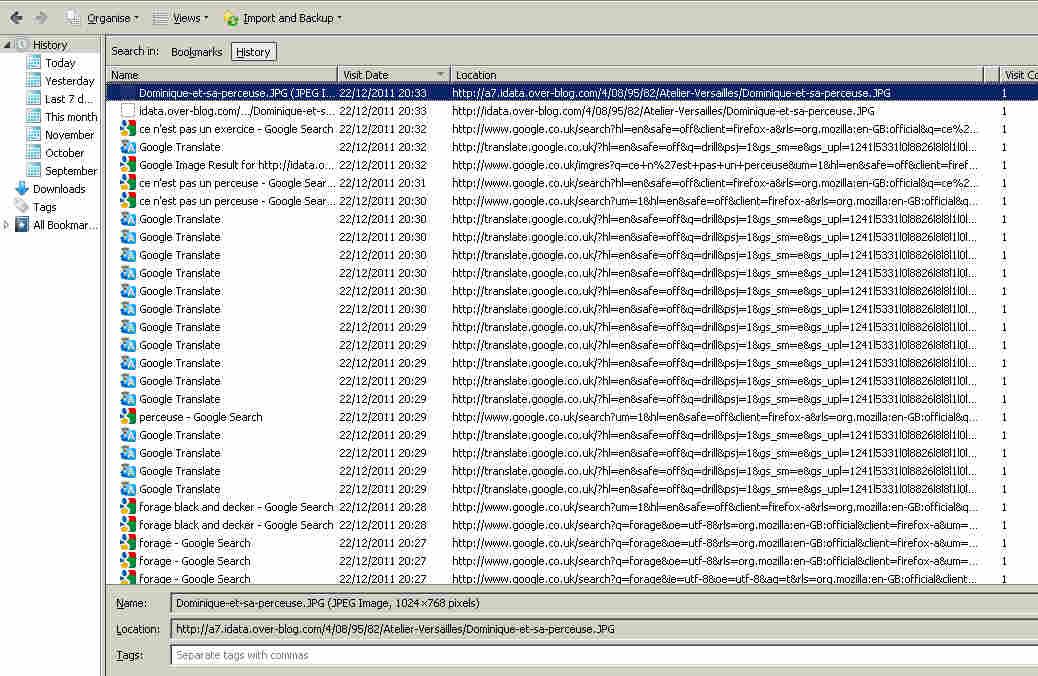
Task: Click the Tags icon in sidebar
Action: click(22, 207)
